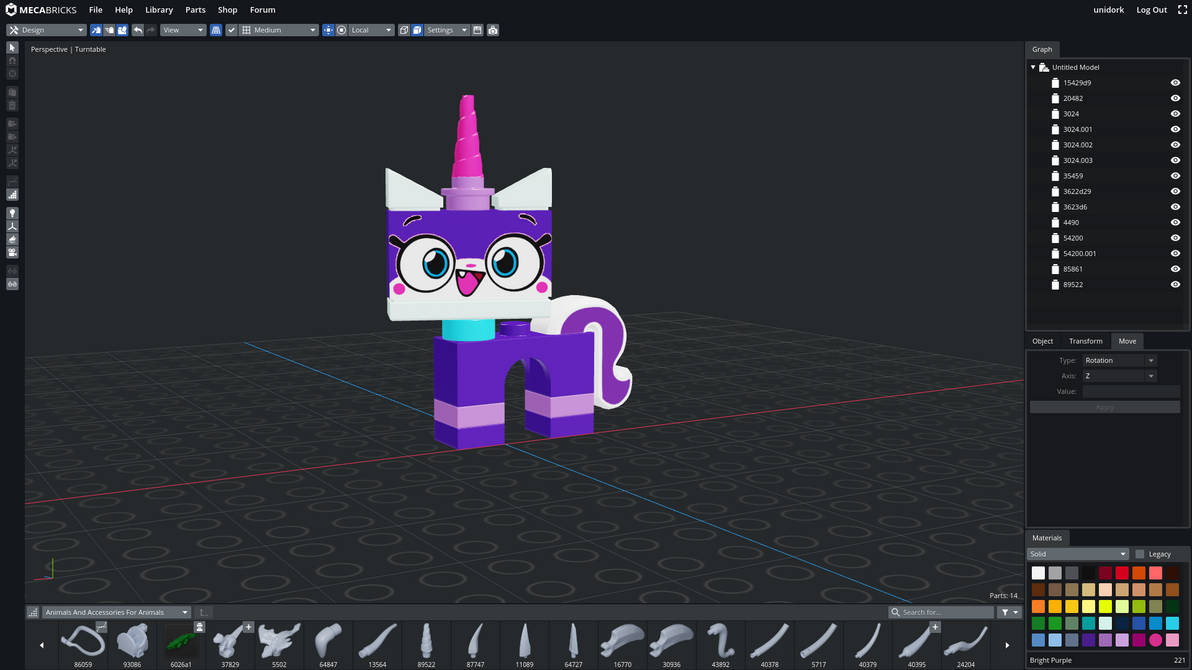Select the arrow selection tool
This screenshot has height=670, width=1192.
tap(12, 48)
